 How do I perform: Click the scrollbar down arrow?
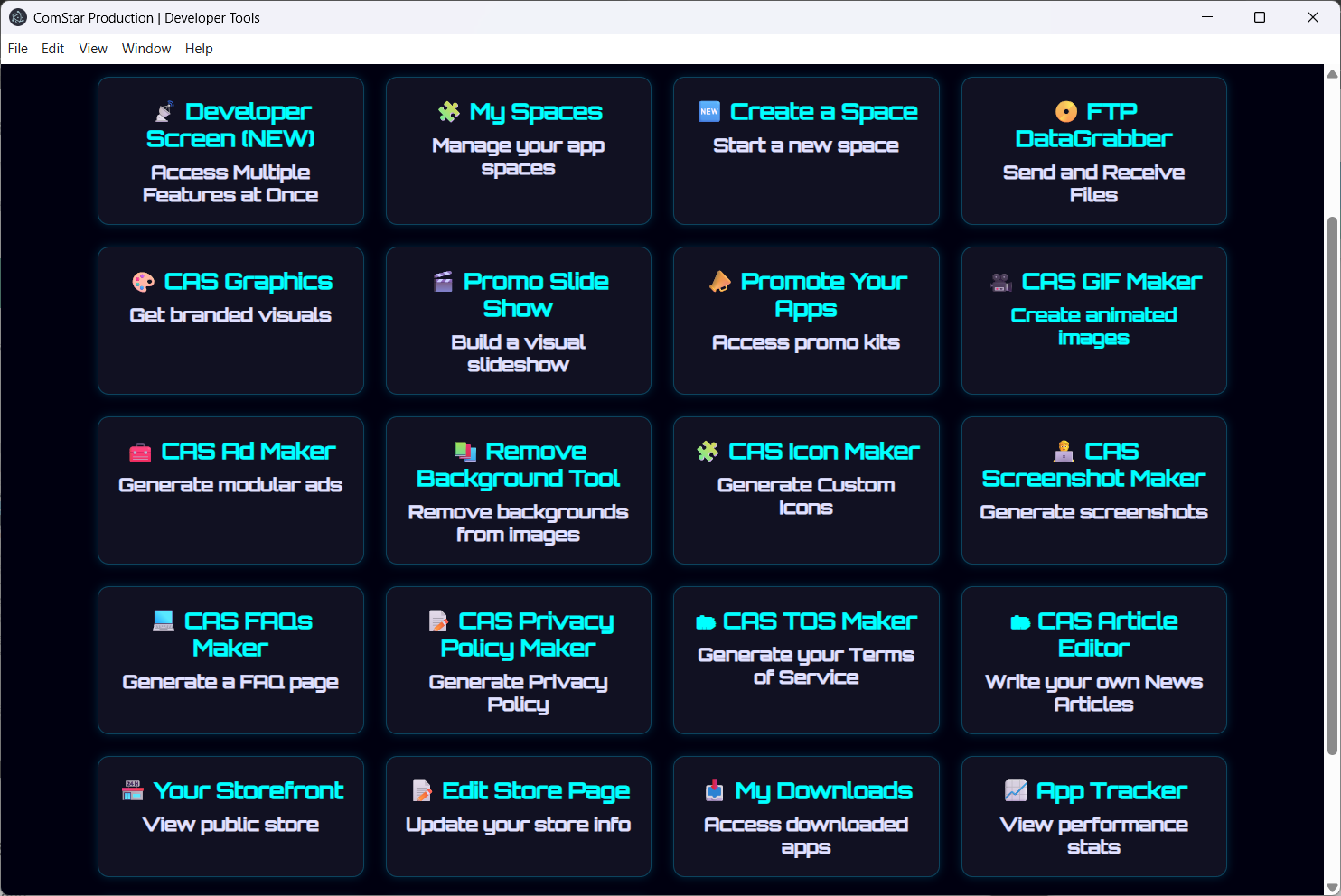1331,885
